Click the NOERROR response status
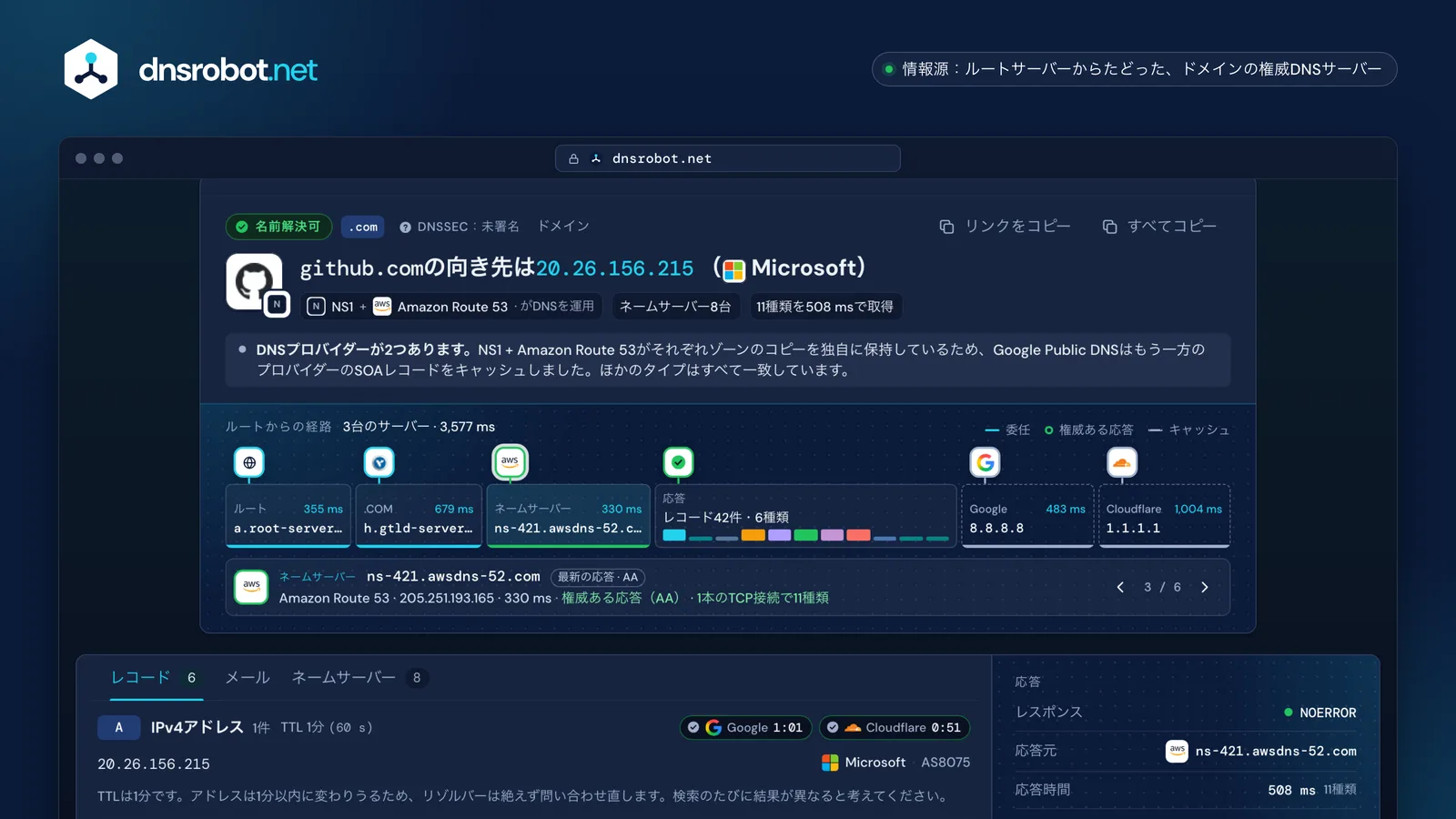 [x=1319, y=713]
